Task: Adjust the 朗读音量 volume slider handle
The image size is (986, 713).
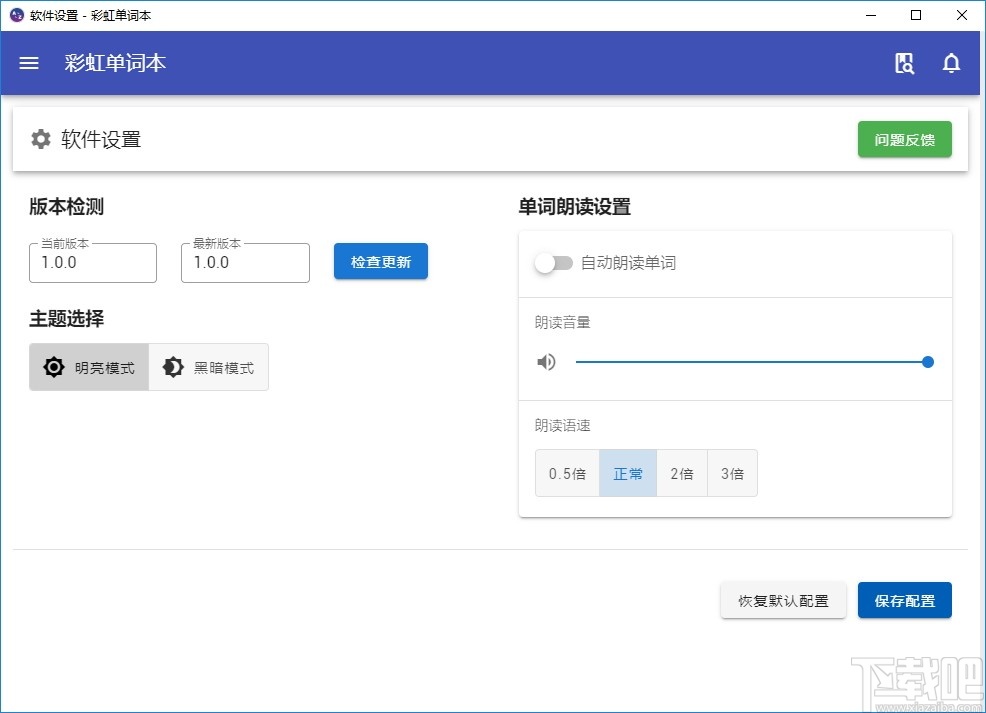Action: tap(927, 362)
